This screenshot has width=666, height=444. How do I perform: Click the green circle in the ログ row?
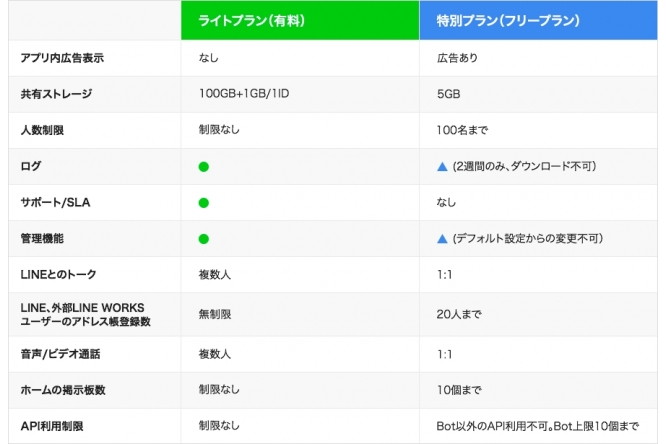tap(203, 167)
